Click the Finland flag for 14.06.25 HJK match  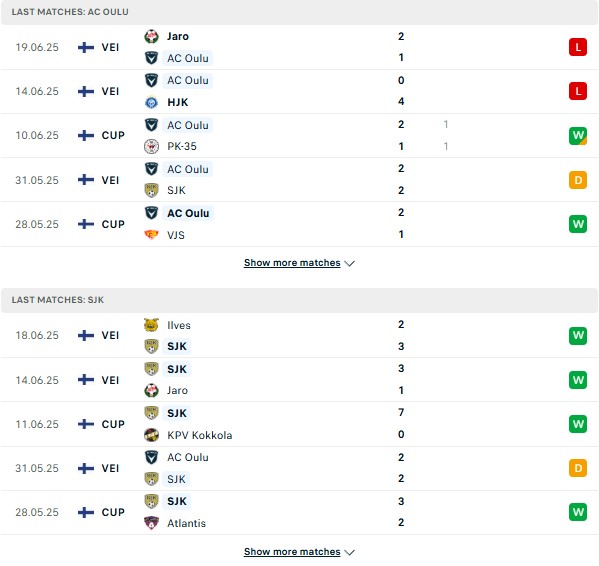[86, 91]
